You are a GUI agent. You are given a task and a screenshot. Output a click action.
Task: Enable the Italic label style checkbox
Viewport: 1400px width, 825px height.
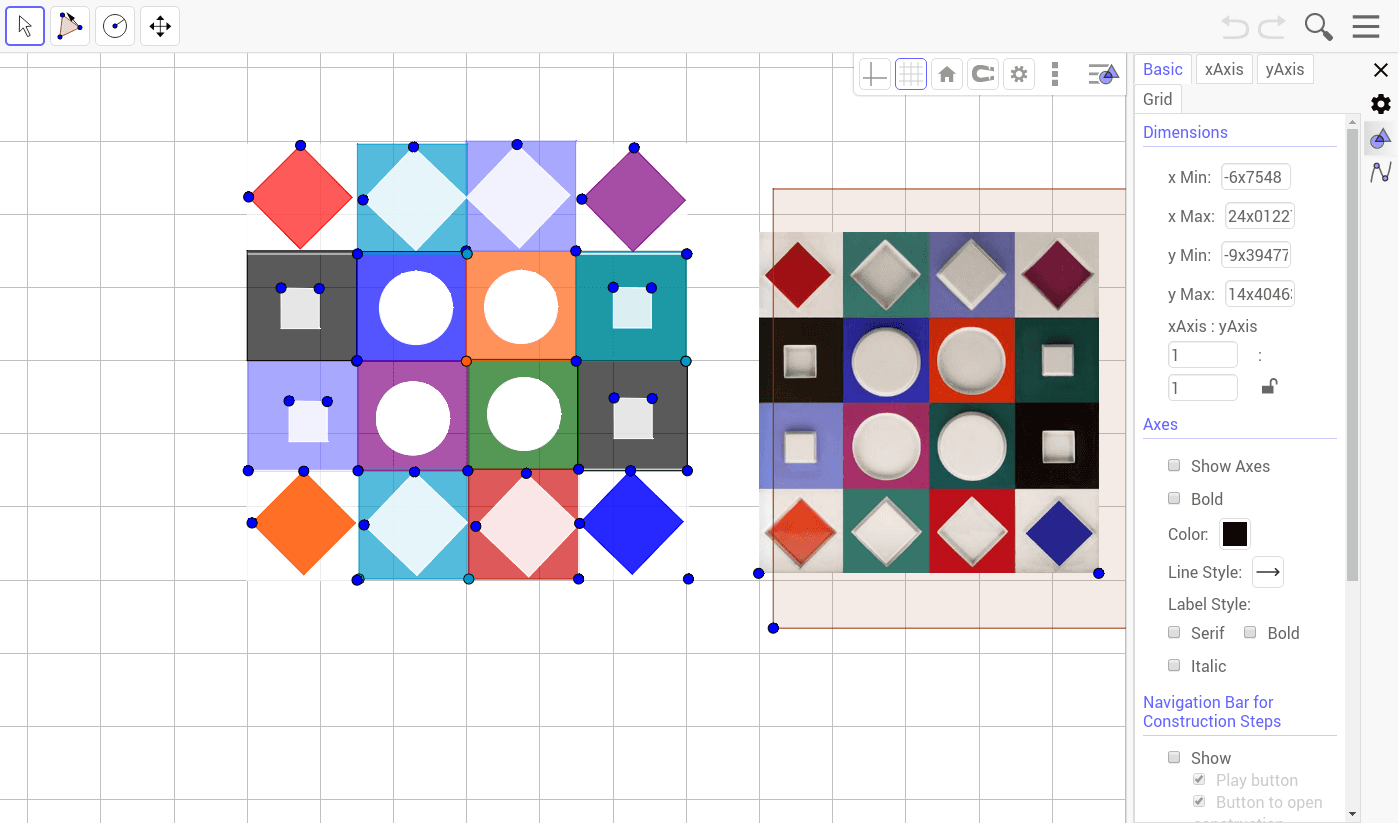point(1174,666)
